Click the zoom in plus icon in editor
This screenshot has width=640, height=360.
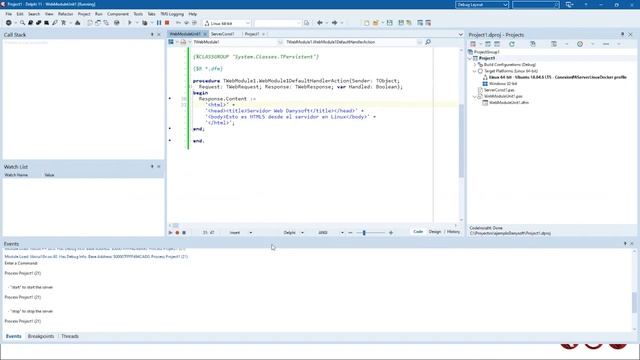tap(391, 232)
